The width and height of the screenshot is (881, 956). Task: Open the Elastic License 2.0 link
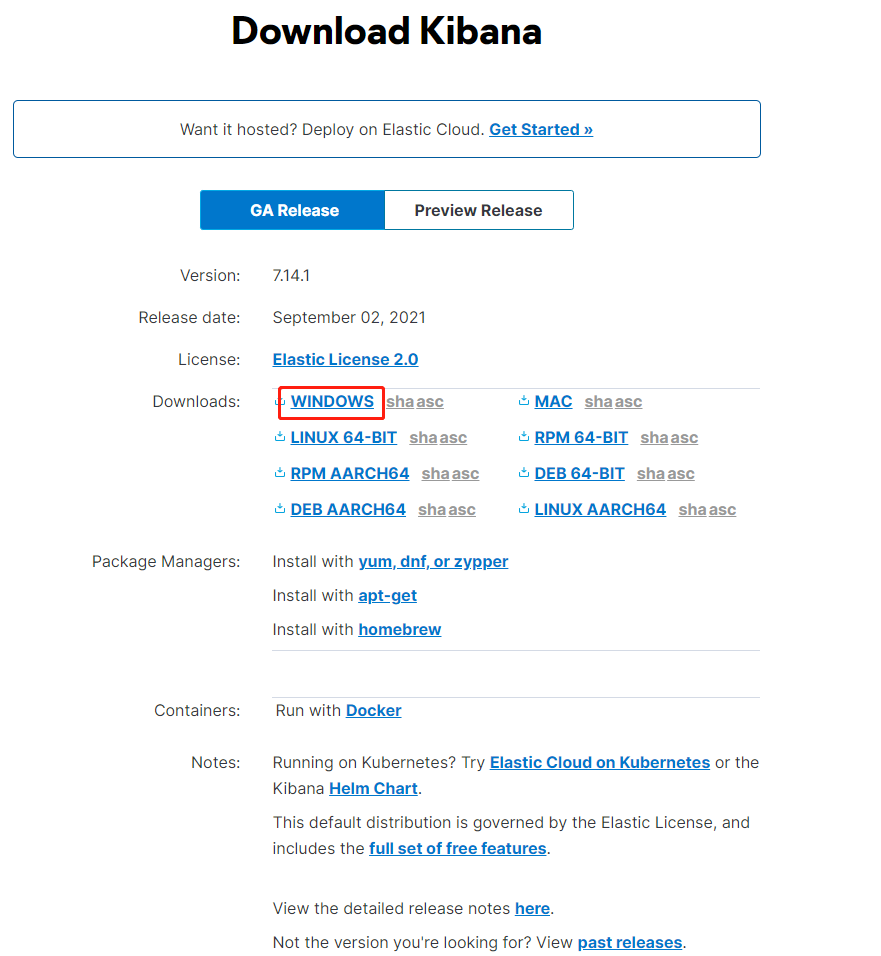click(x=345, y=360)
